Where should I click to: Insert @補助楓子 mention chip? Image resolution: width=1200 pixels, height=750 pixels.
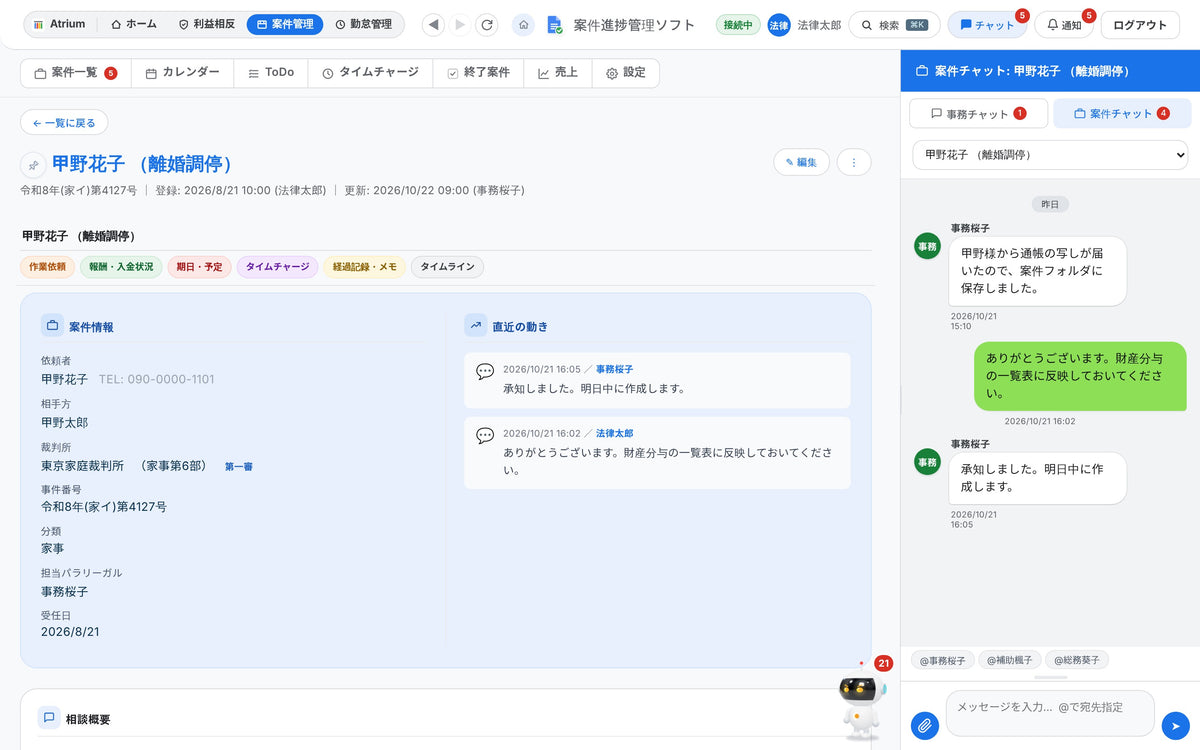[x=1009, y=661]
